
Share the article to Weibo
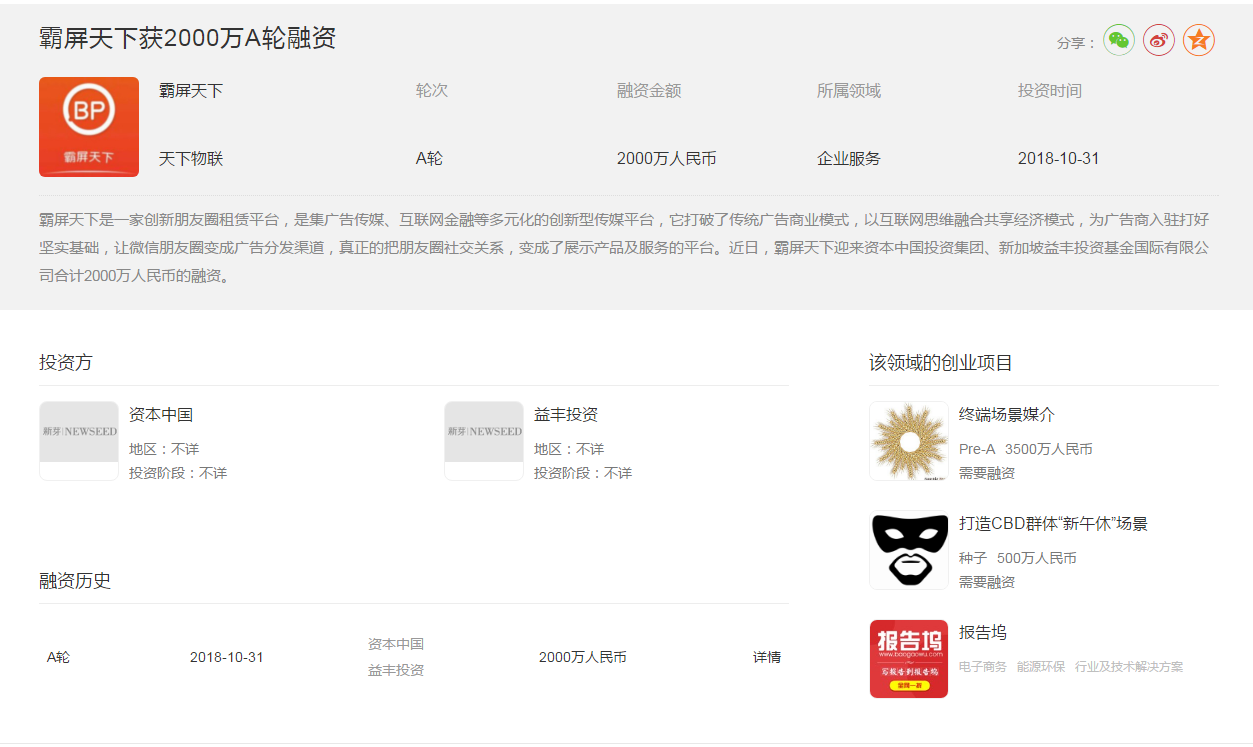1158,40
